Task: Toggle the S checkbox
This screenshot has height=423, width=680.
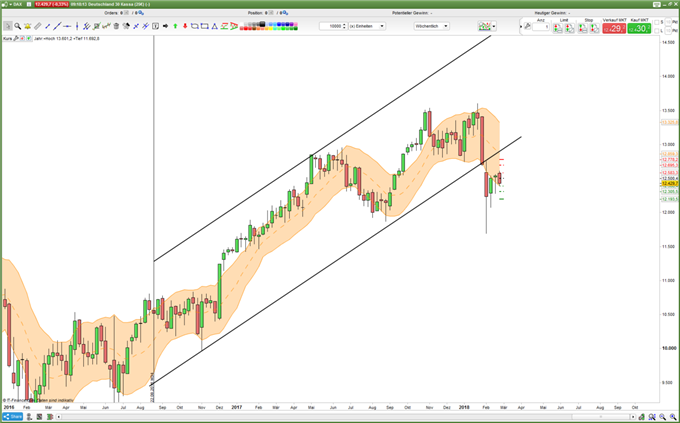Action: tap(657, 22)
